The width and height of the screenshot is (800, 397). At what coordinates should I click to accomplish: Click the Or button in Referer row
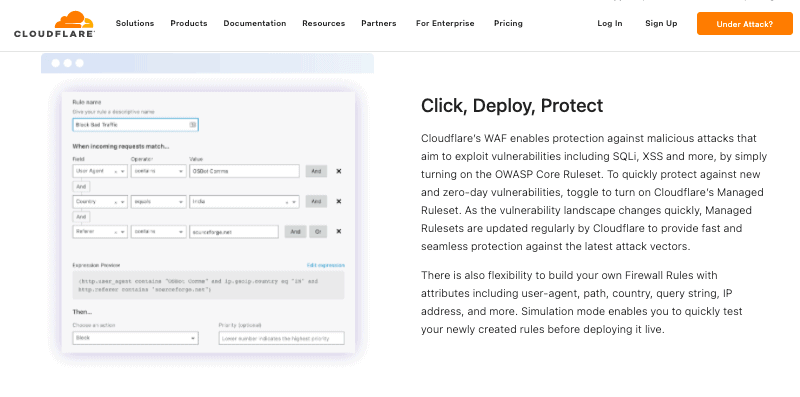tap(318, 232)
